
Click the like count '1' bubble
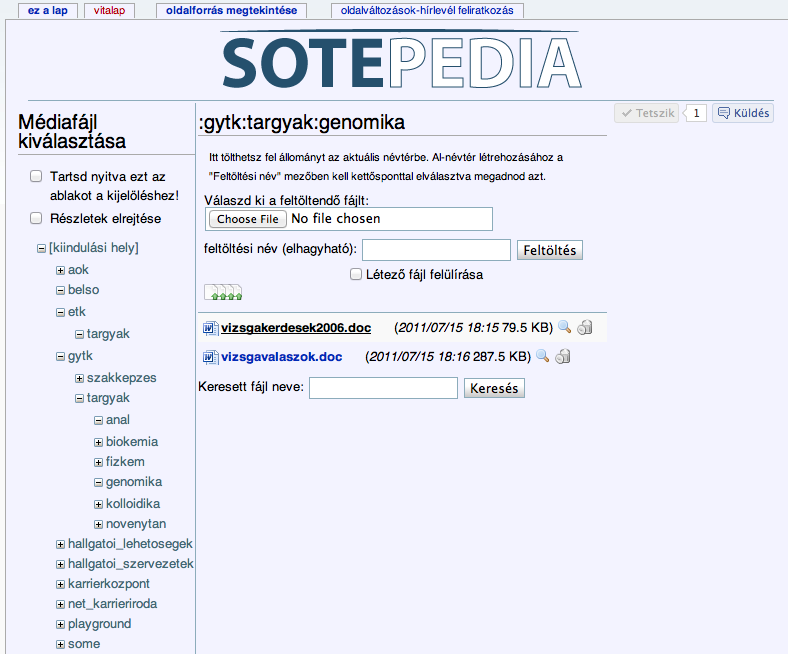pos(696,113)
